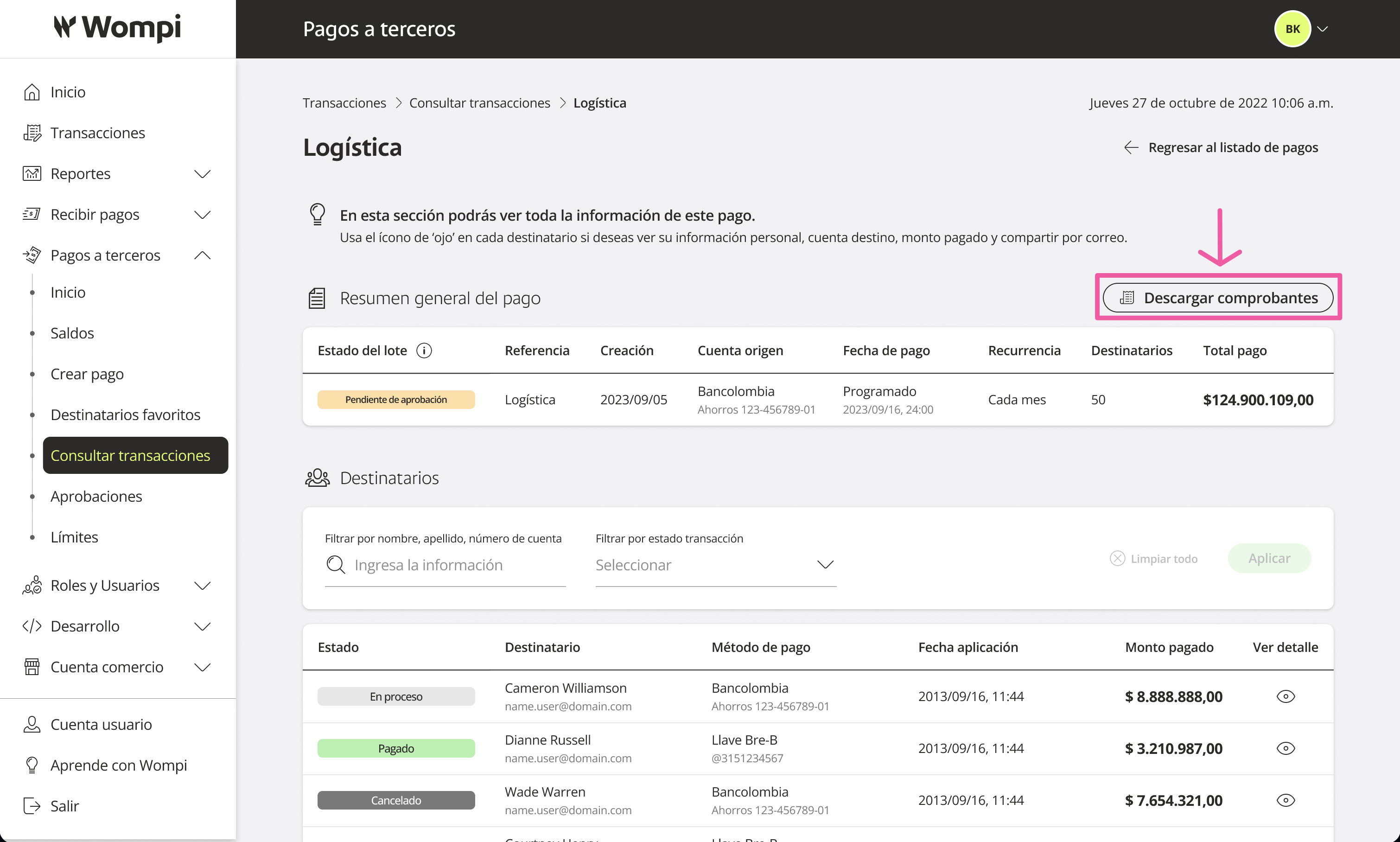
Task: Expand the Recibir pagos submenu chevron
Action: [x=203, y=215]
